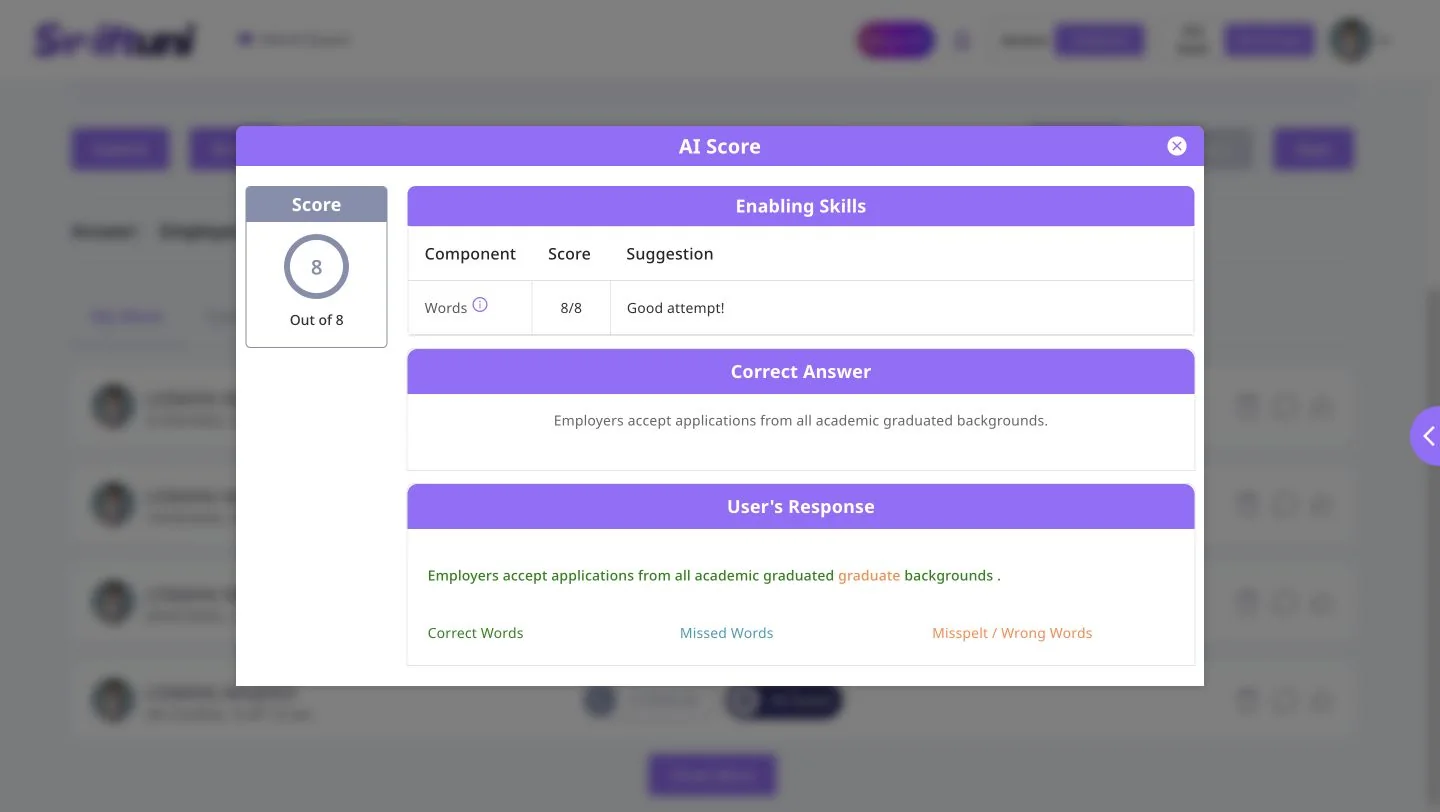Click the 'Out of 8' label
1440x812 pixels.
(316, 320)
